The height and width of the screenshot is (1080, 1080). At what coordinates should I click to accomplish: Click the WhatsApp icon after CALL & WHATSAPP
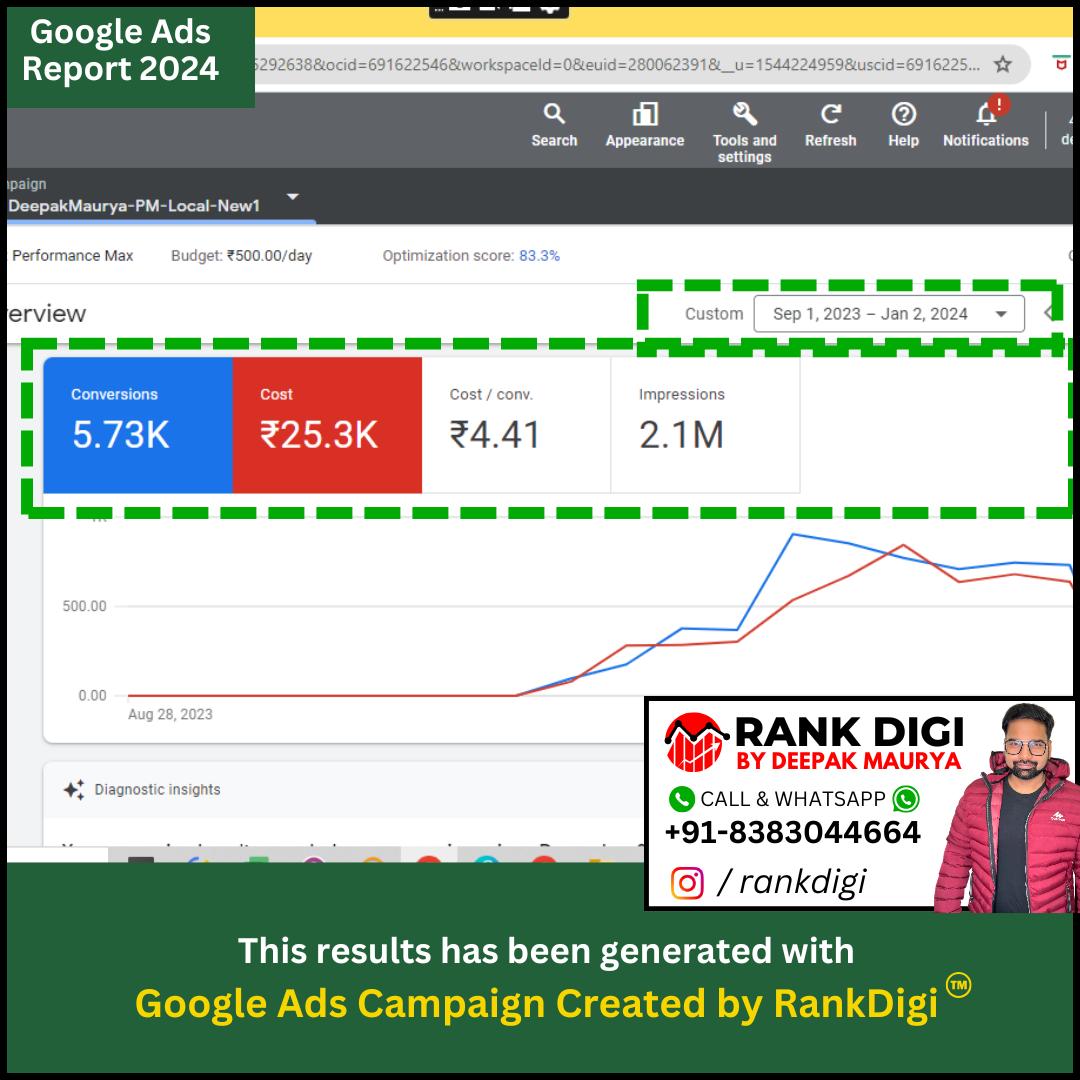(x=906, y=799)
